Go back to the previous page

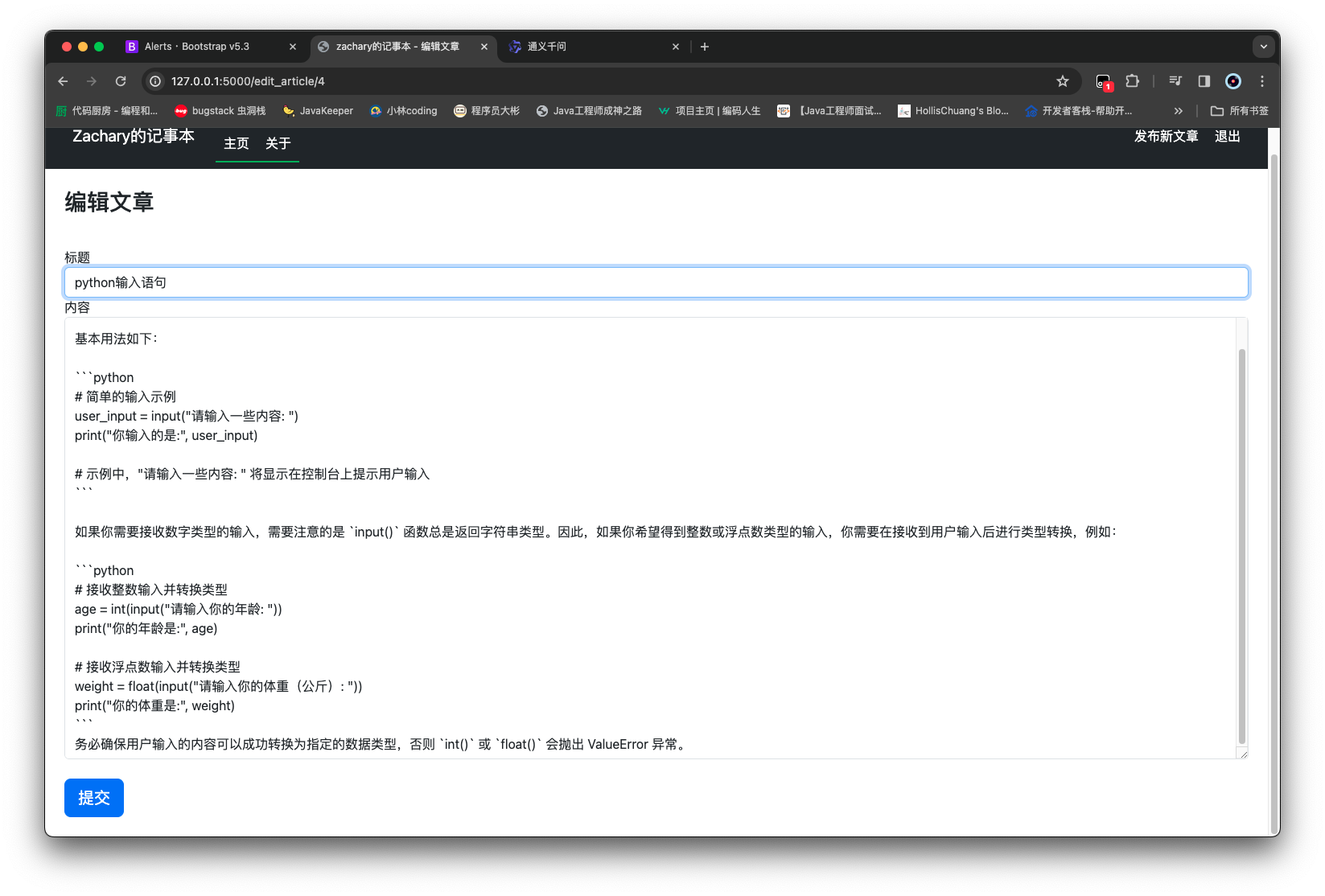[x=63, y=81]
